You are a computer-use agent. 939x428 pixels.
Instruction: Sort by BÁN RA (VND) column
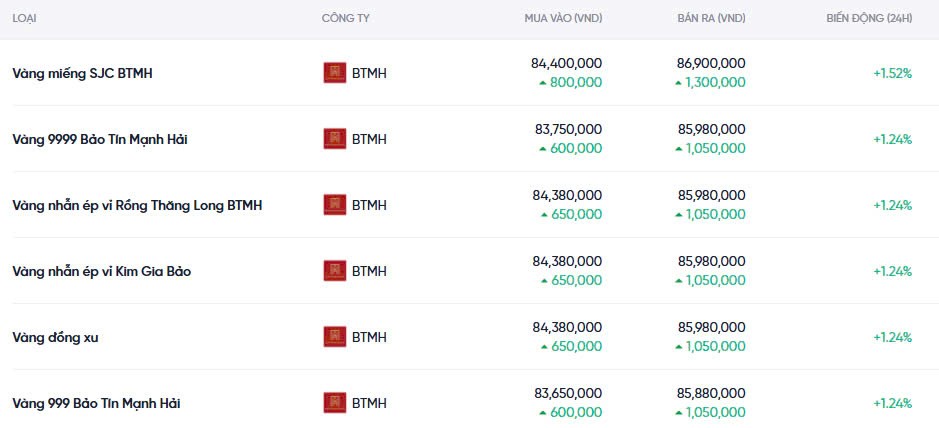(711, 19)
